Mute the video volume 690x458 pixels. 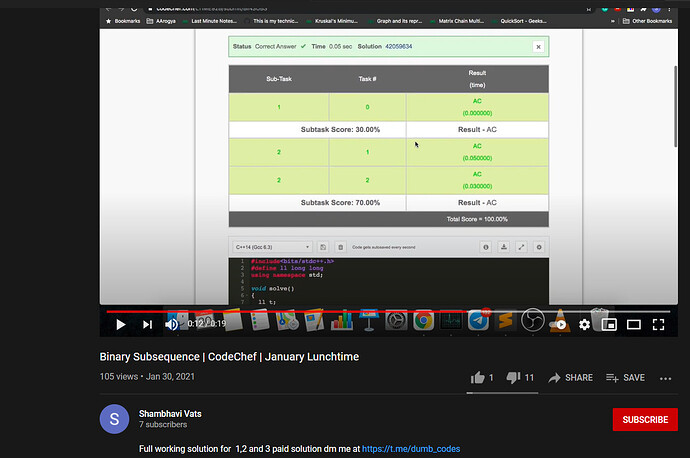pos(171,325)
